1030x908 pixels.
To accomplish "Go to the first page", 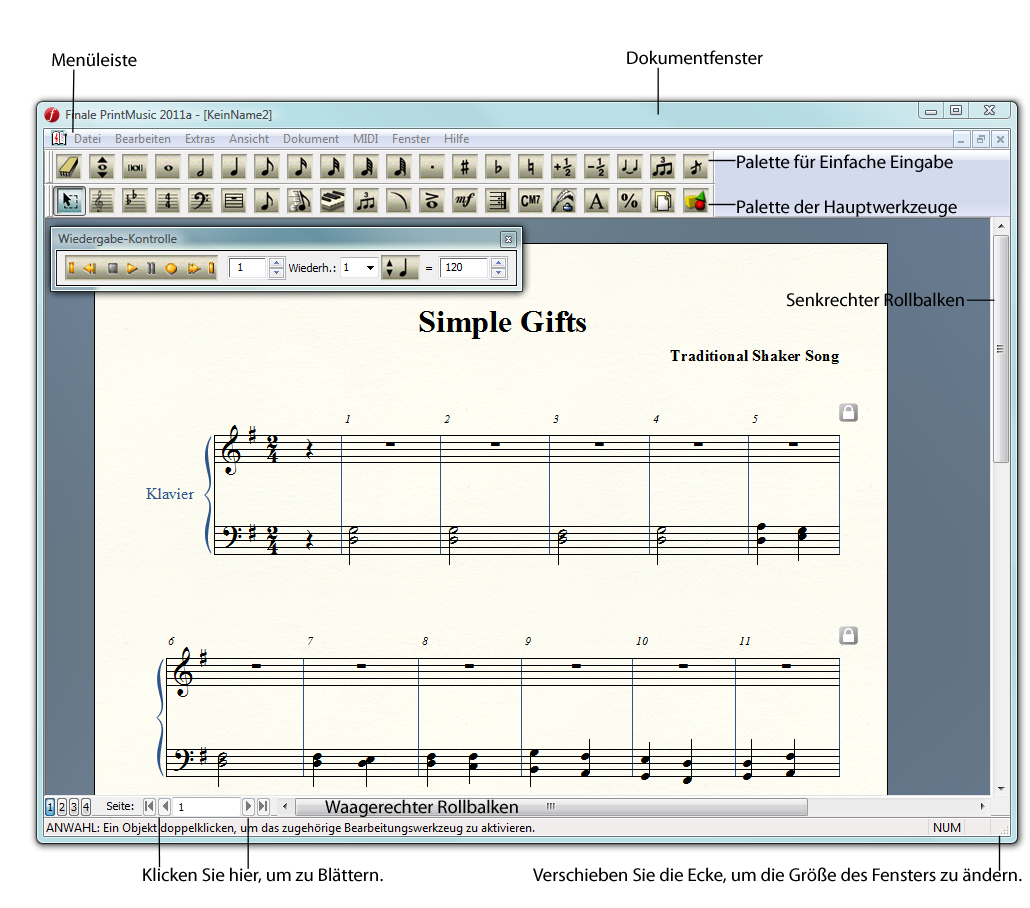I will coord(150,806).
